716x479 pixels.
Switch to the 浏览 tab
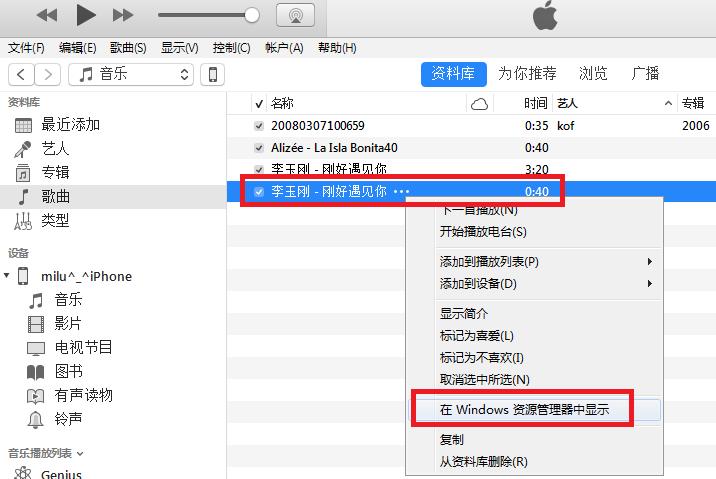click(x=593, y=74)
